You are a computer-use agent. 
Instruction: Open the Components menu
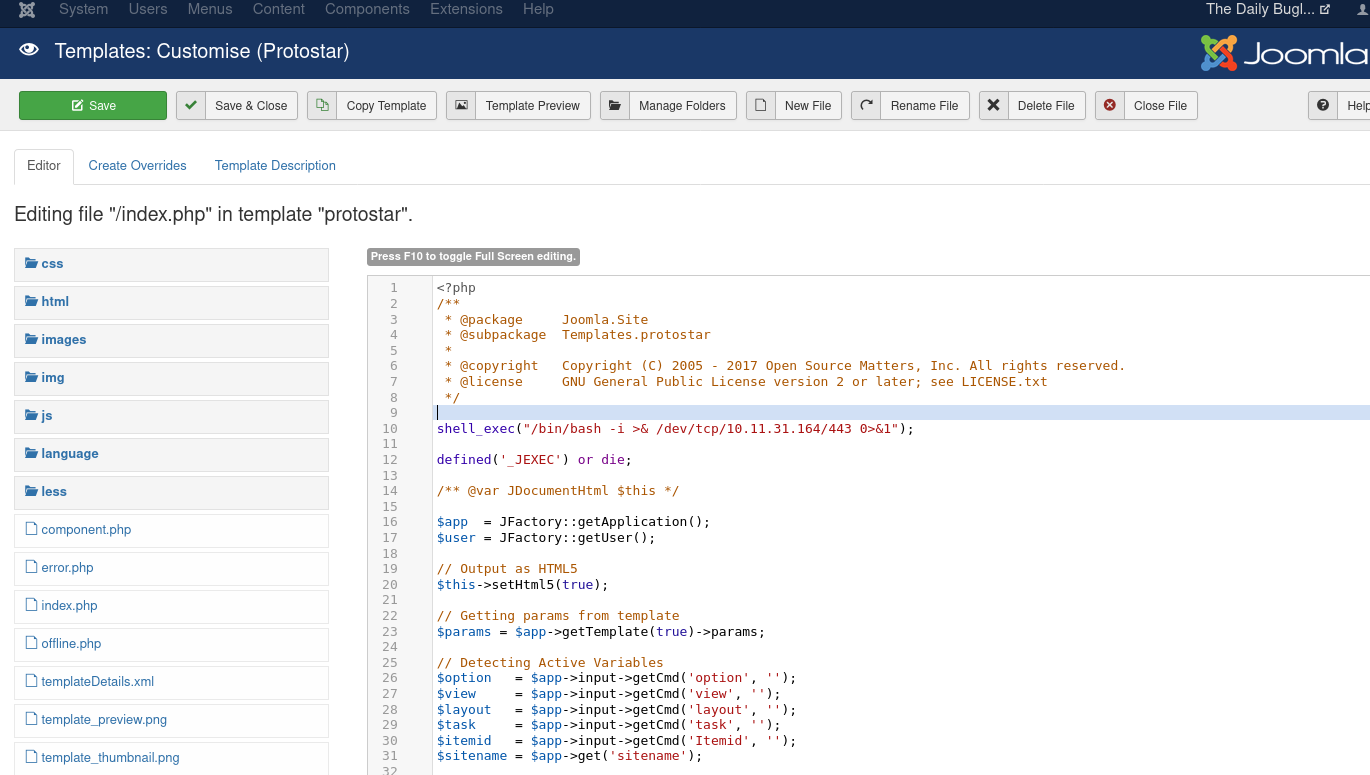pos(367,9)
